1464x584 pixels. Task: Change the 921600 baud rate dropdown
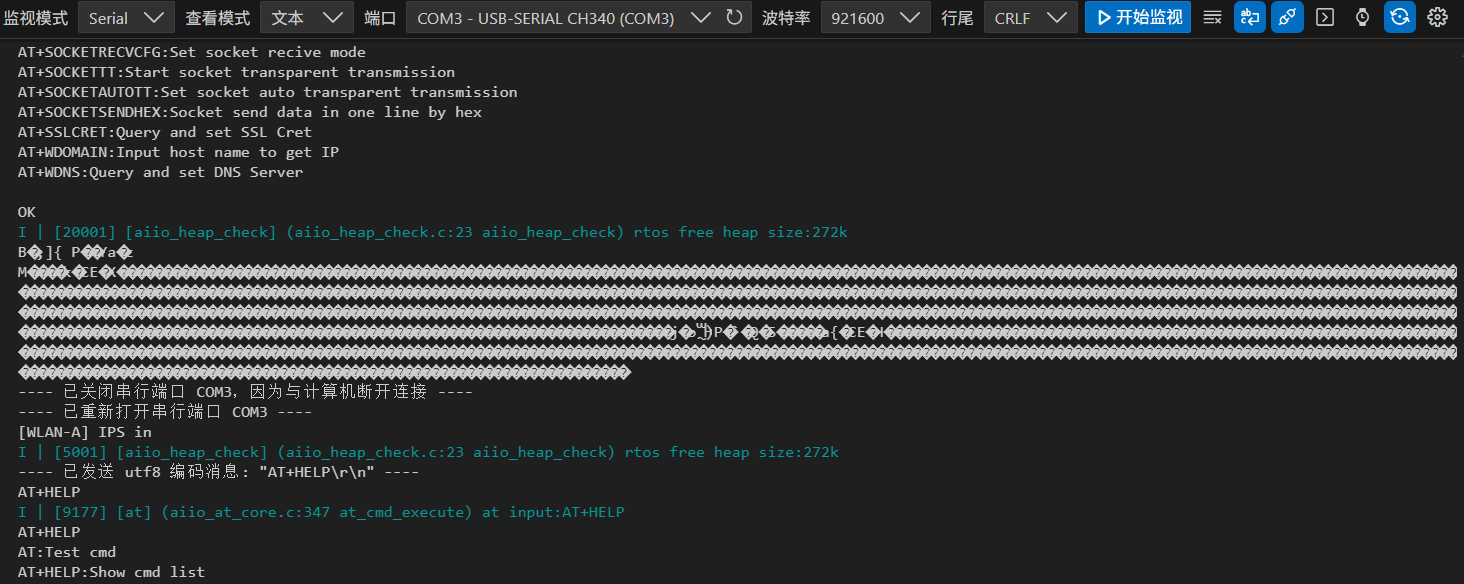874,17
